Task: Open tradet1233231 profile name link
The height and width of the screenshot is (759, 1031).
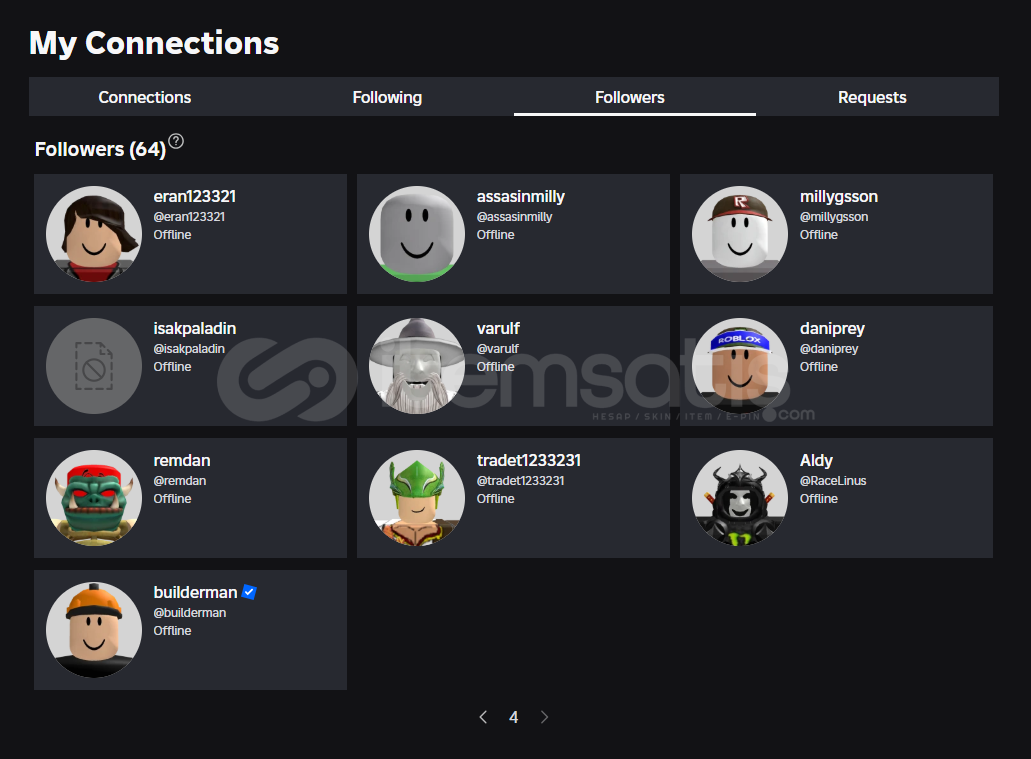Action: coord(528,461)
